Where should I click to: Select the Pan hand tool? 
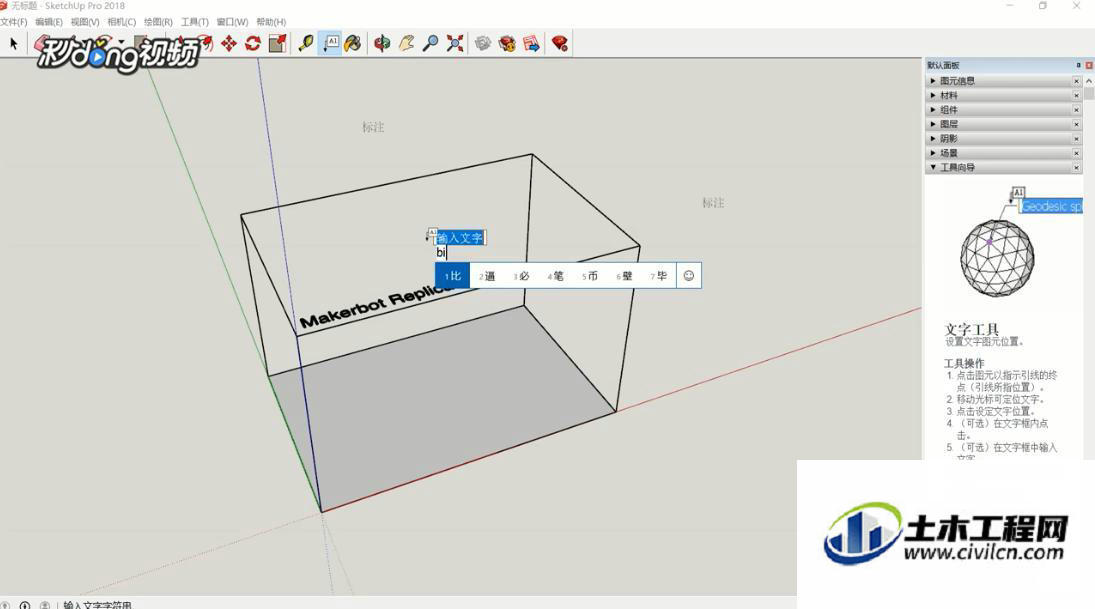[406, 43]
